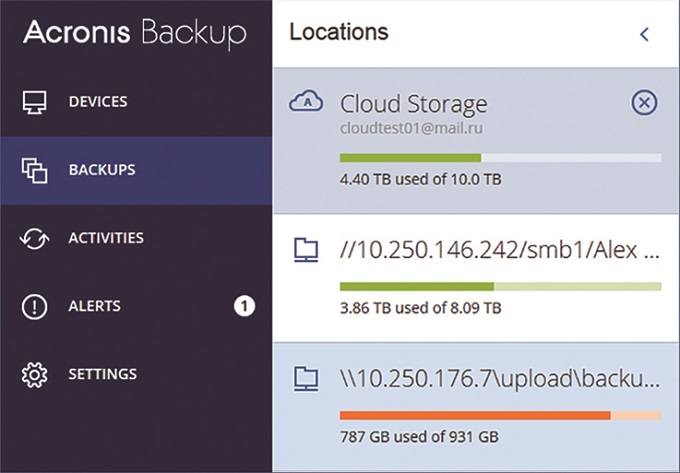Viewport: 680px width, 473px height.
Task: Select the Cloud Storage location title
Action: pos(413,103)
